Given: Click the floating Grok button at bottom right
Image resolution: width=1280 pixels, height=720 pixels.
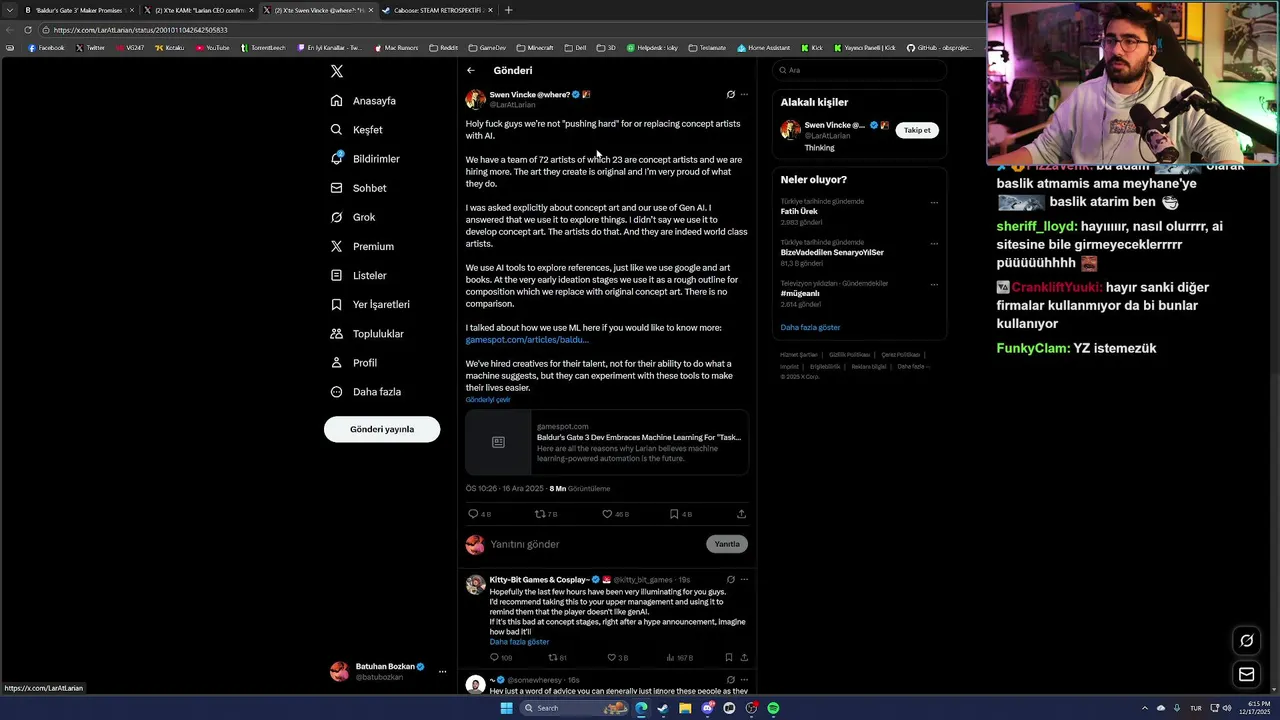Looking at the screenshot, I should [x=1247, y=641].
